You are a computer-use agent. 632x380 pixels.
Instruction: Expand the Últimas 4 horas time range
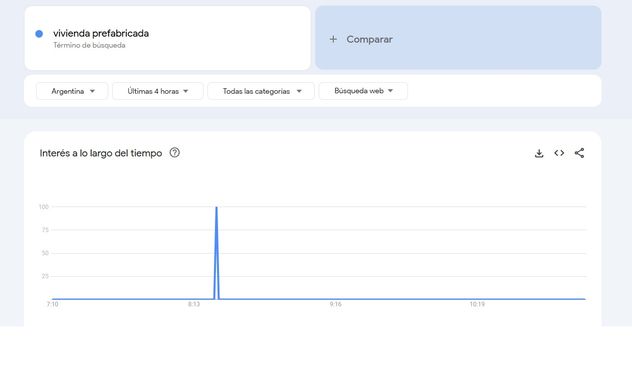[158, 91]
